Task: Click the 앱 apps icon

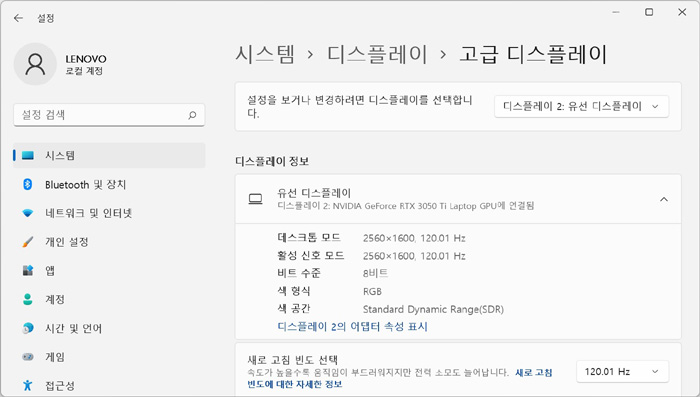Action: (28, 271)
